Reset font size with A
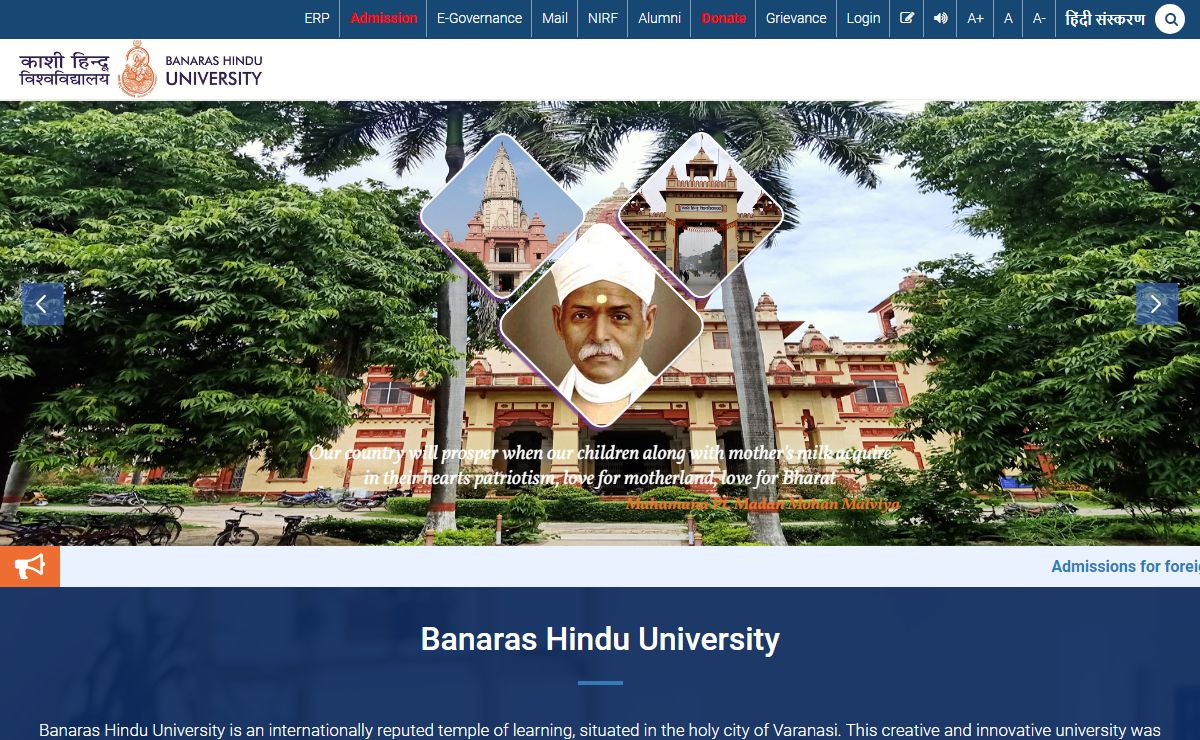1200x740 pixels. (x=1008, y=18)
